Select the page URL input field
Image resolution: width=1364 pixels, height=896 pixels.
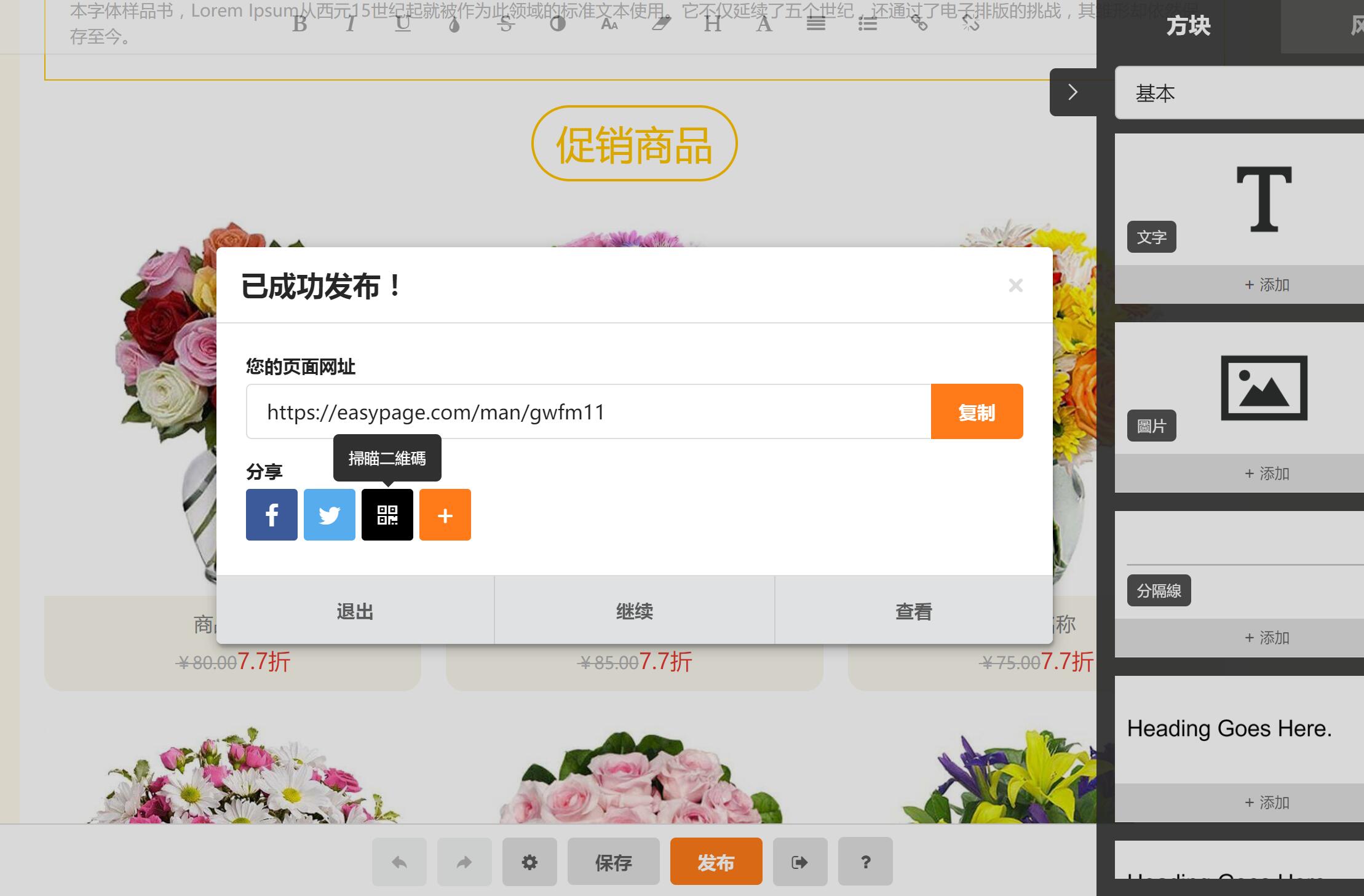click(589, 411)
